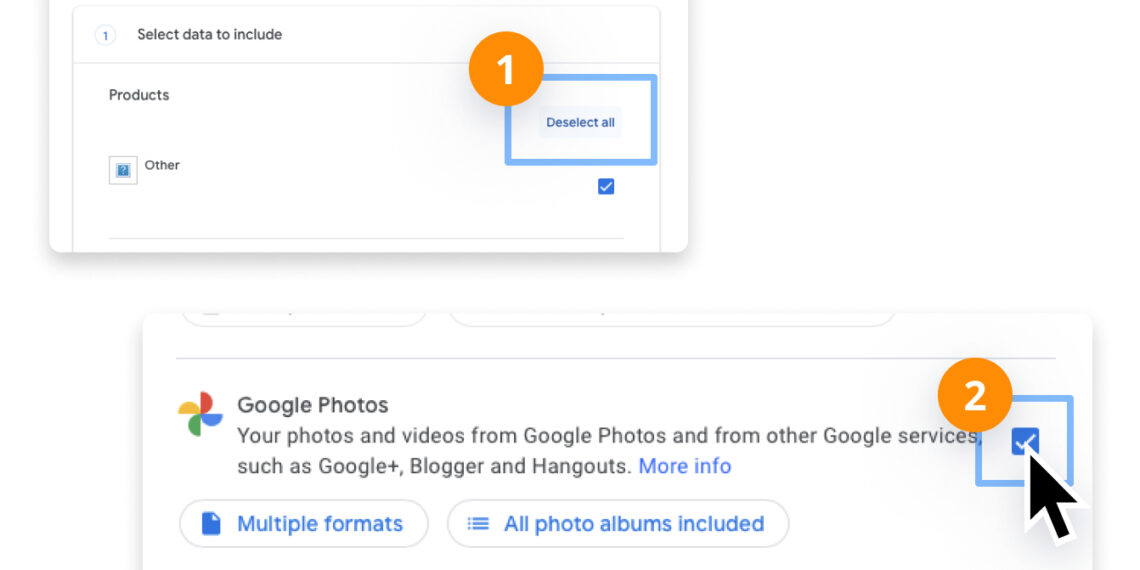Toggle the Google Photos checkbox
Screen dimensions: 1140x570
[1024, 441]
